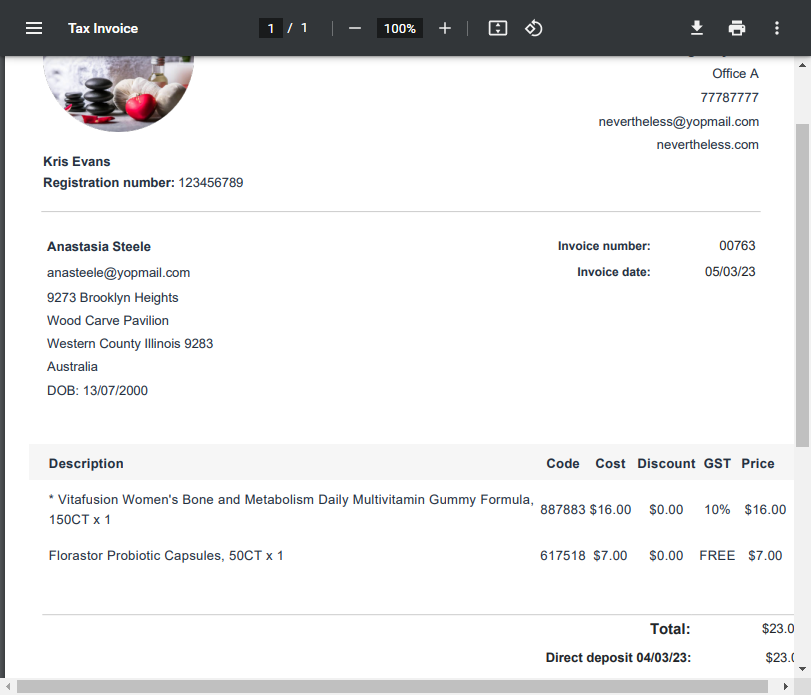
Task: Click the 100% zoom level field
Action: click(399, 28)
